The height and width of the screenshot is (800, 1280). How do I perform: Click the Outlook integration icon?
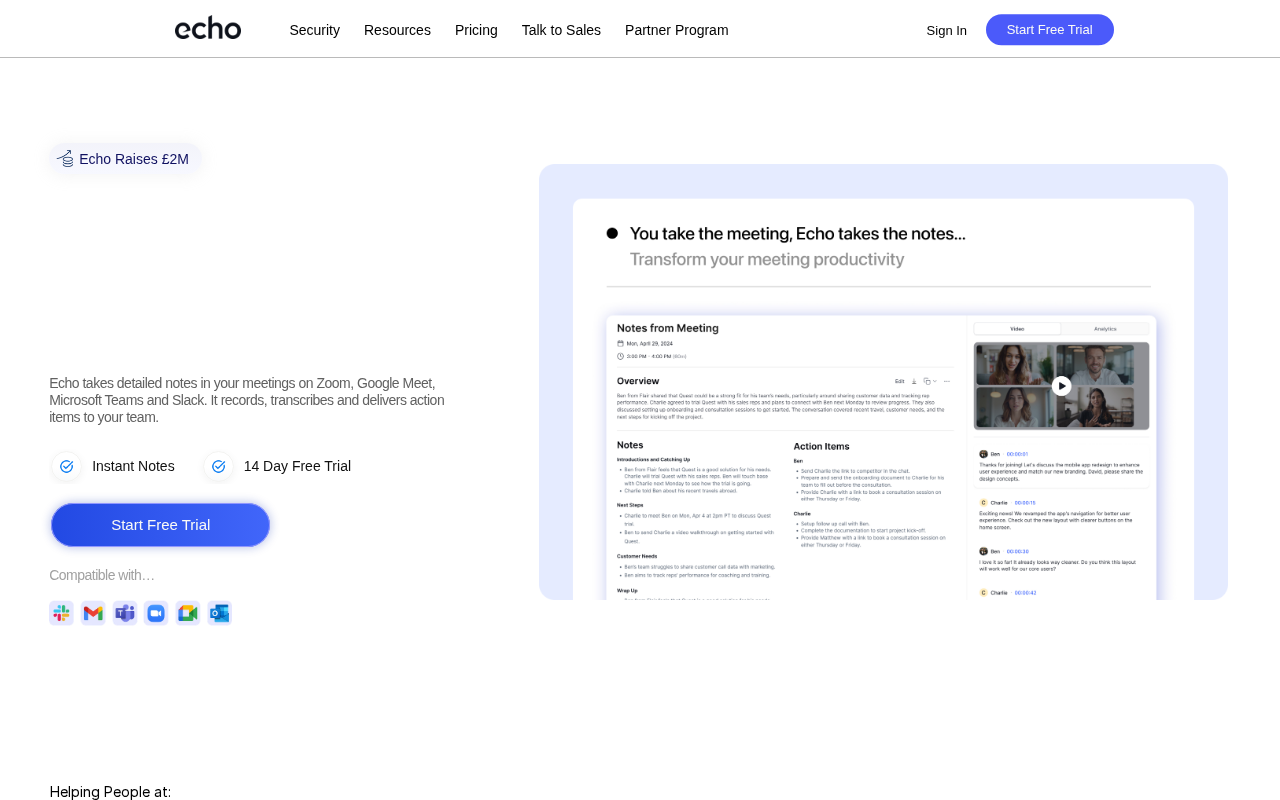coord(220,613)
